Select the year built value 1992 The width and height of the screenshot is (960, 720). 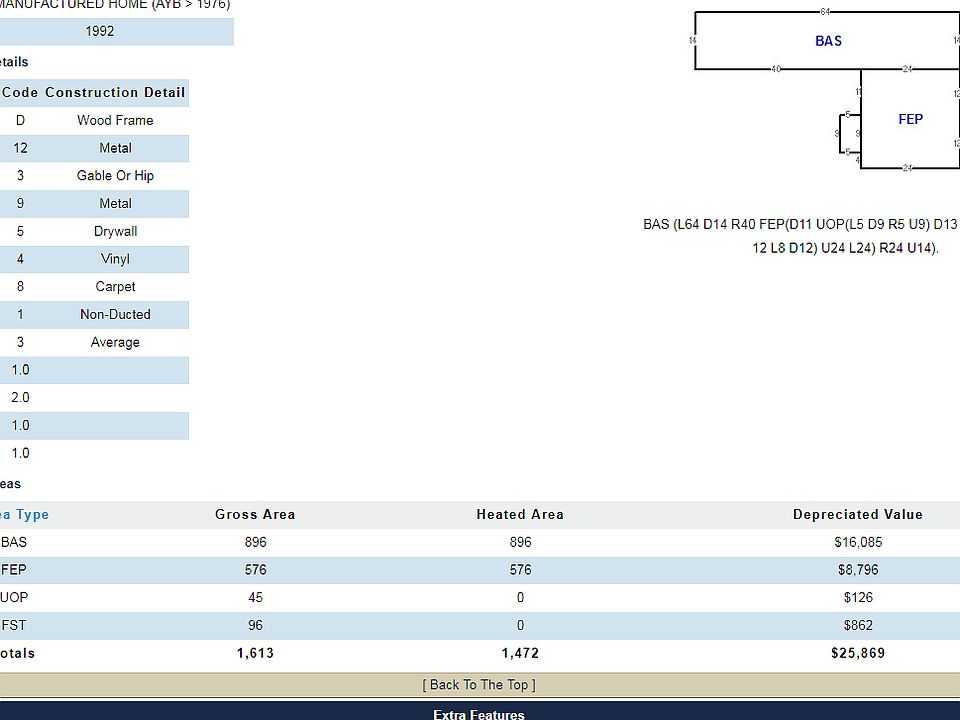(100, 31)
